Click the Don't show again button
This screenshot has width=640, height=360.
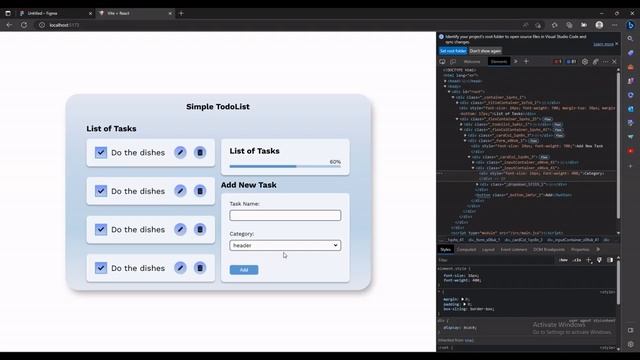485,51
